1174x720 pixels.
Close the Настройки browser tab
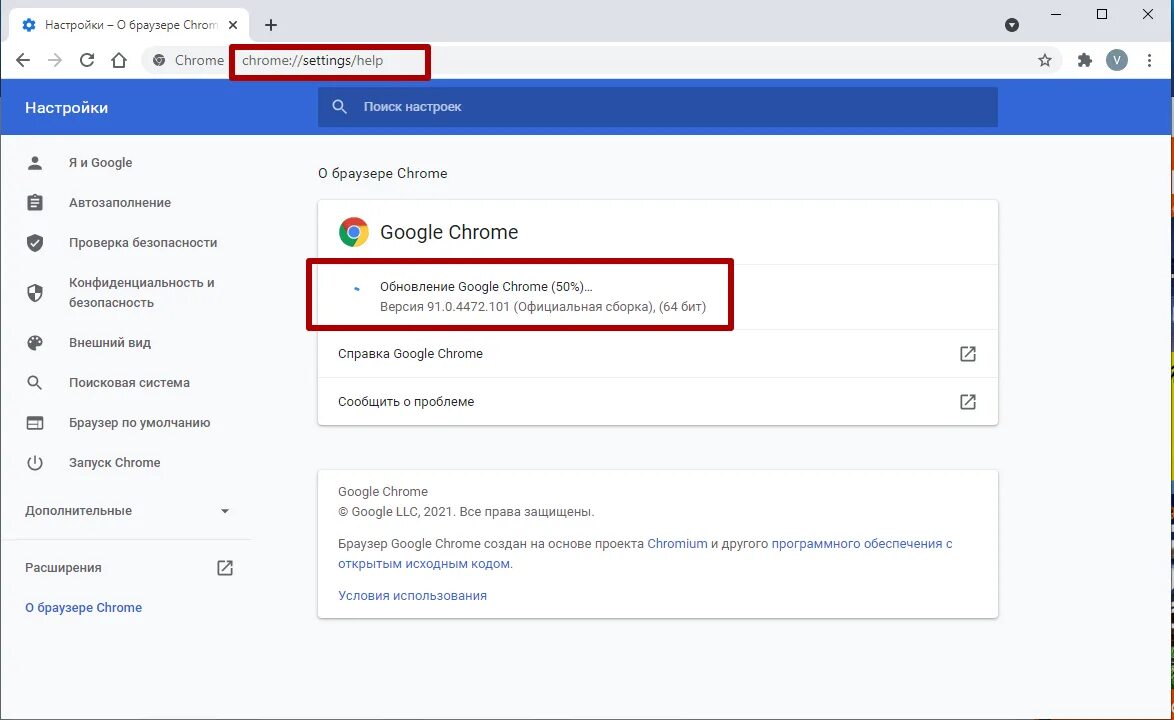[x=233, y=25]
